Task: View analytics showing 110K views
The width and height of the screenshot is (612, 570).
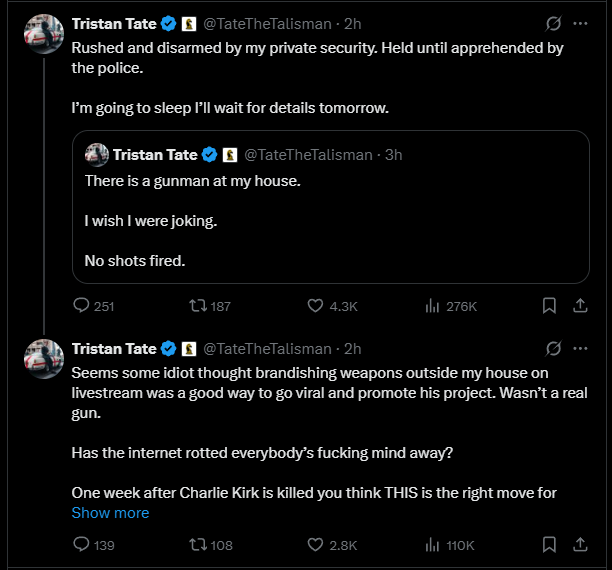Action: 434,545
